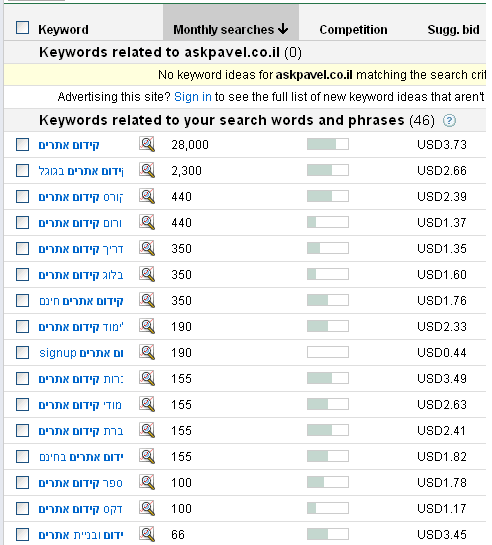Click magnifier icon in signup keyword row
492x545 pixels.
tap(147, 352)
